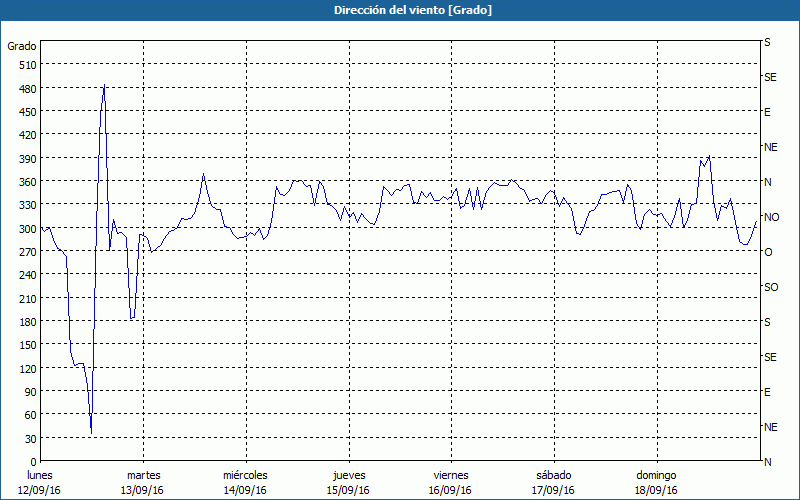Click the 'NO' compass label on the right axis
The width and height of the screenshot is (800, 500).
771,217
